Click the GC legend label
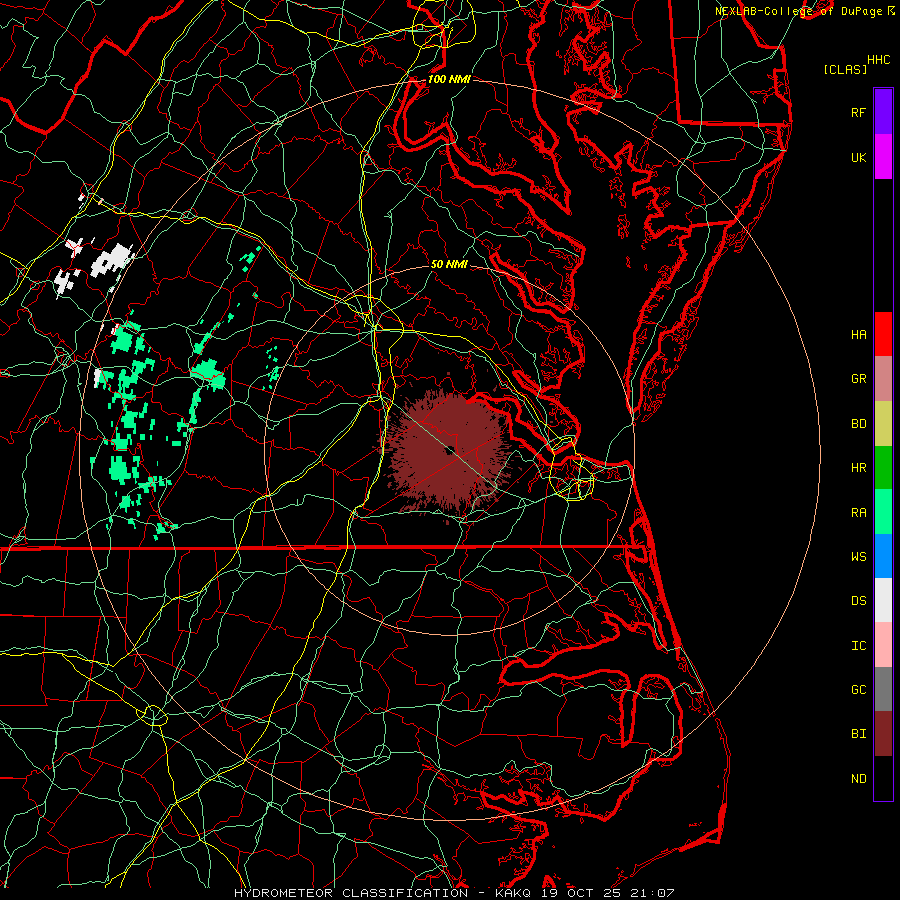This screenshot has height=900, width=900. (x=858, y=690)
